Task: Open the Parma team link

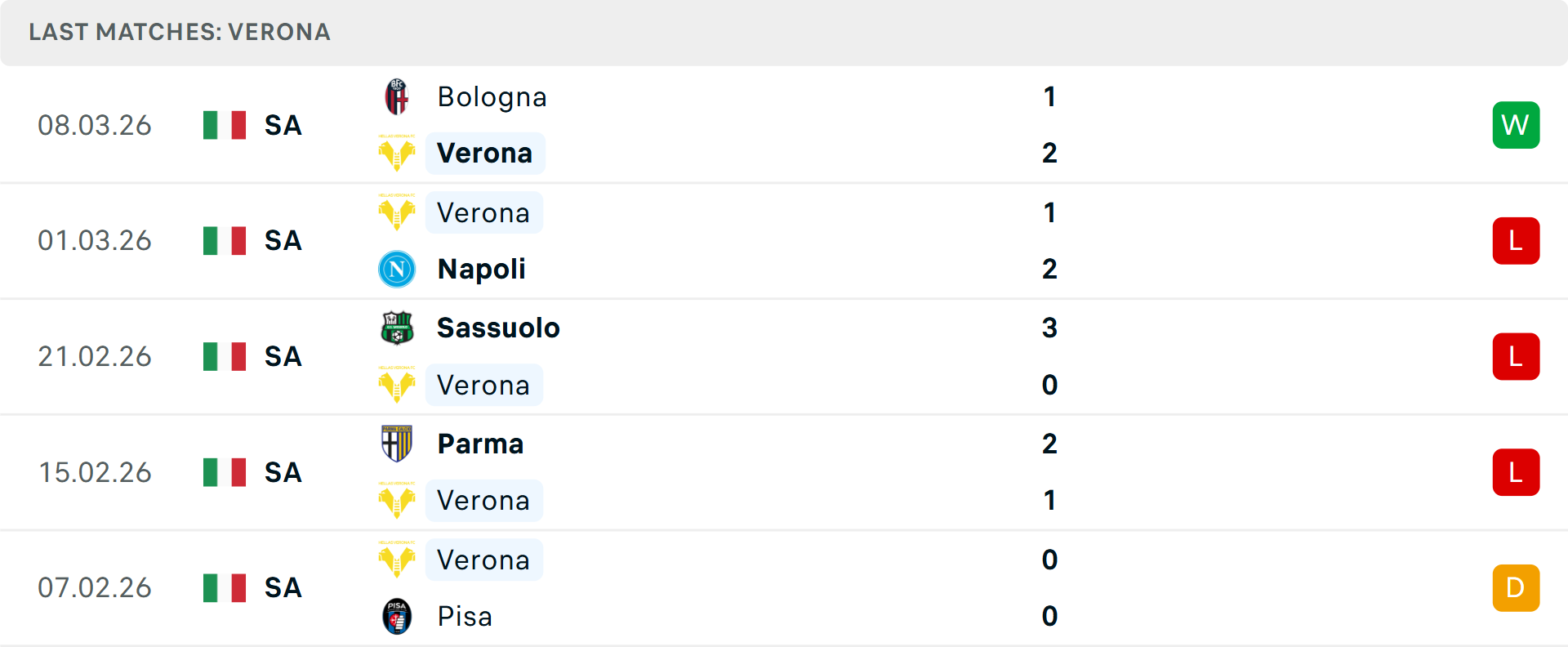Action: coord(480,444)
